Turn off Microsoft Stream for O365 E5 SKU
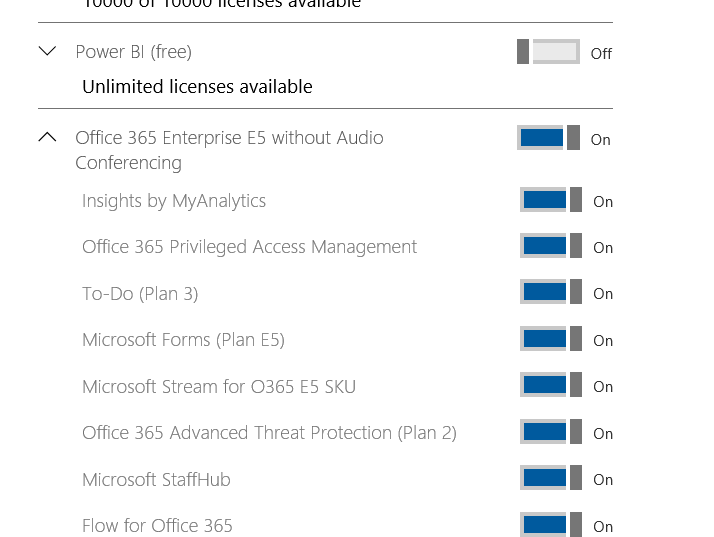714x537 pixels. point(550,385)
